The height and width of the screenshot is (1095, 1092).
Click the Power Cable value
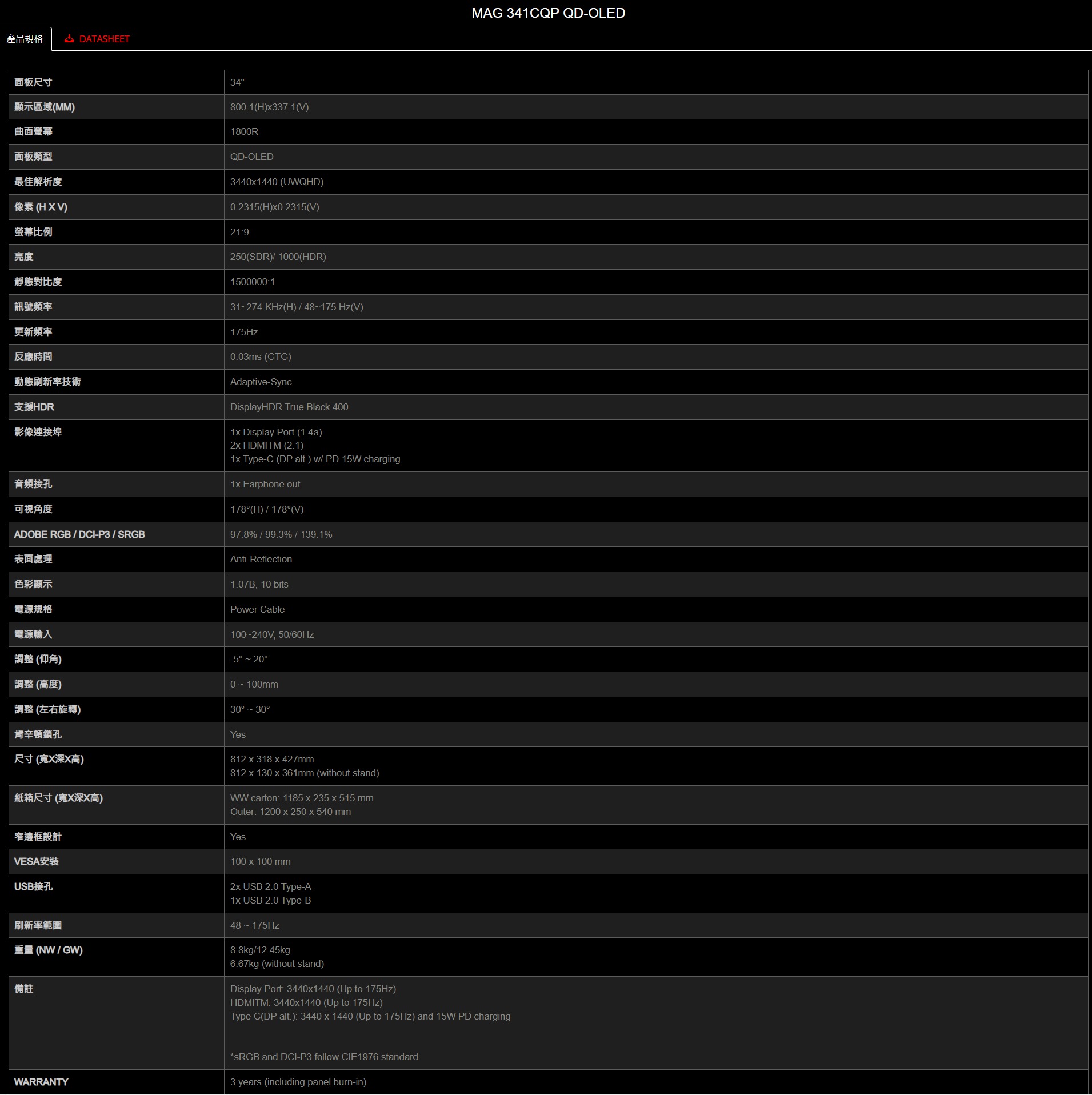(257, 609)
